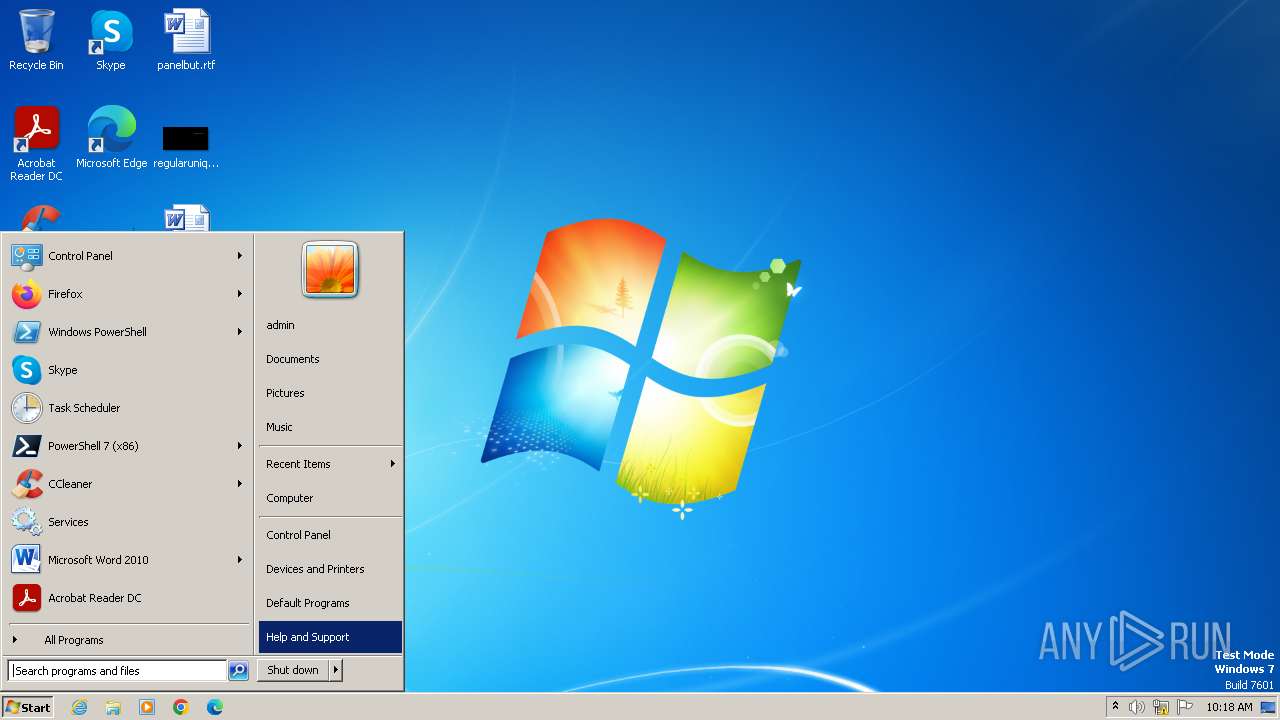Open Devices and Printers
This screenshot has width=1280, height=720.
[x=330, y=569]
